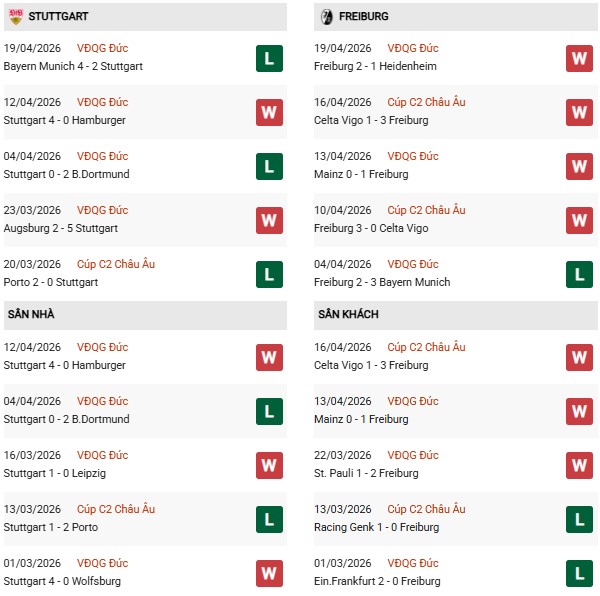Image resolution: width=600 pixels, height=596 pixels.
Task: Open the FREIBURG team header
Action: [x=365, y=17]
